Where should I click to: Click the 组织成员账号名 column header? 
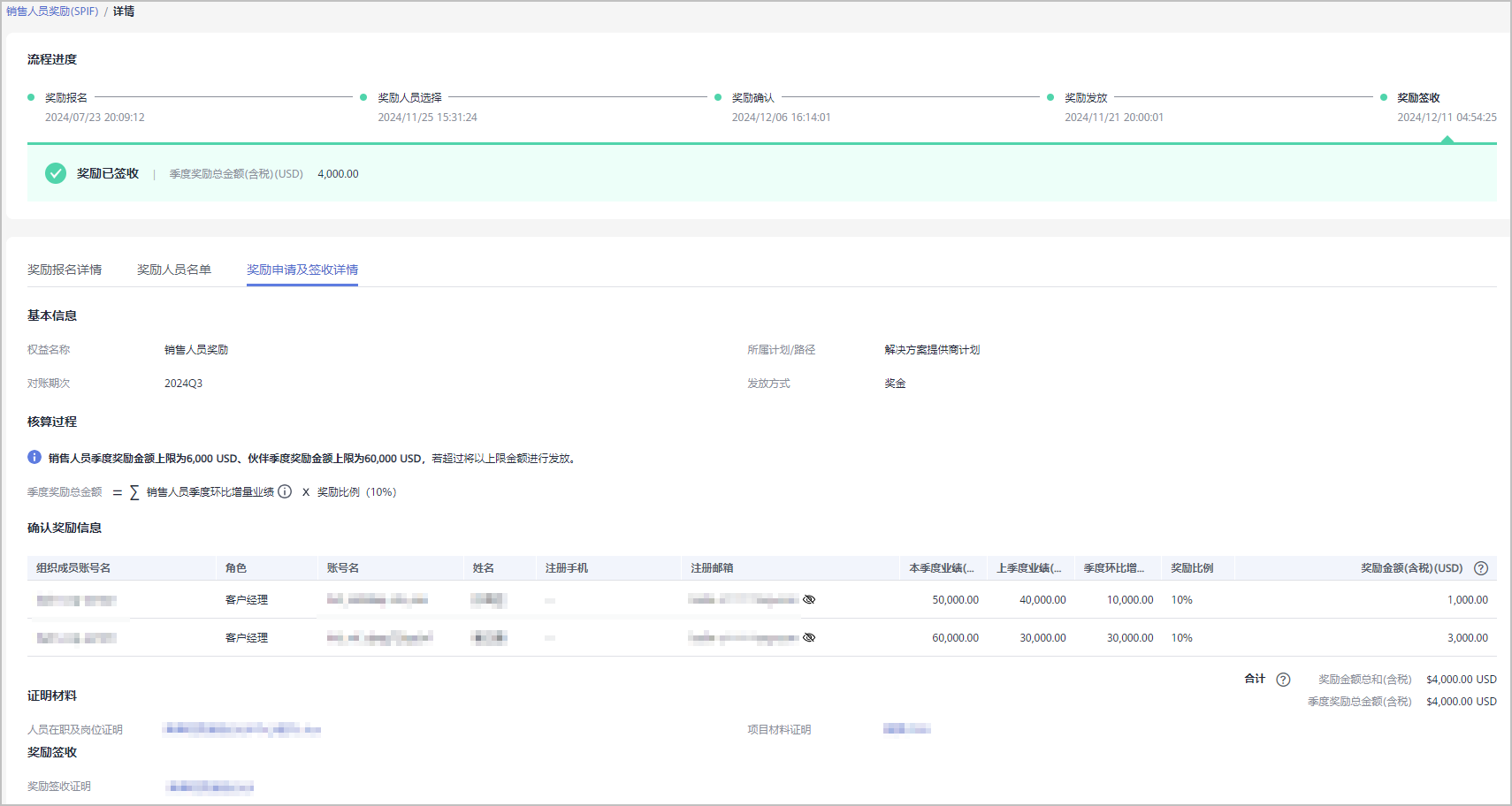point(73,568)
